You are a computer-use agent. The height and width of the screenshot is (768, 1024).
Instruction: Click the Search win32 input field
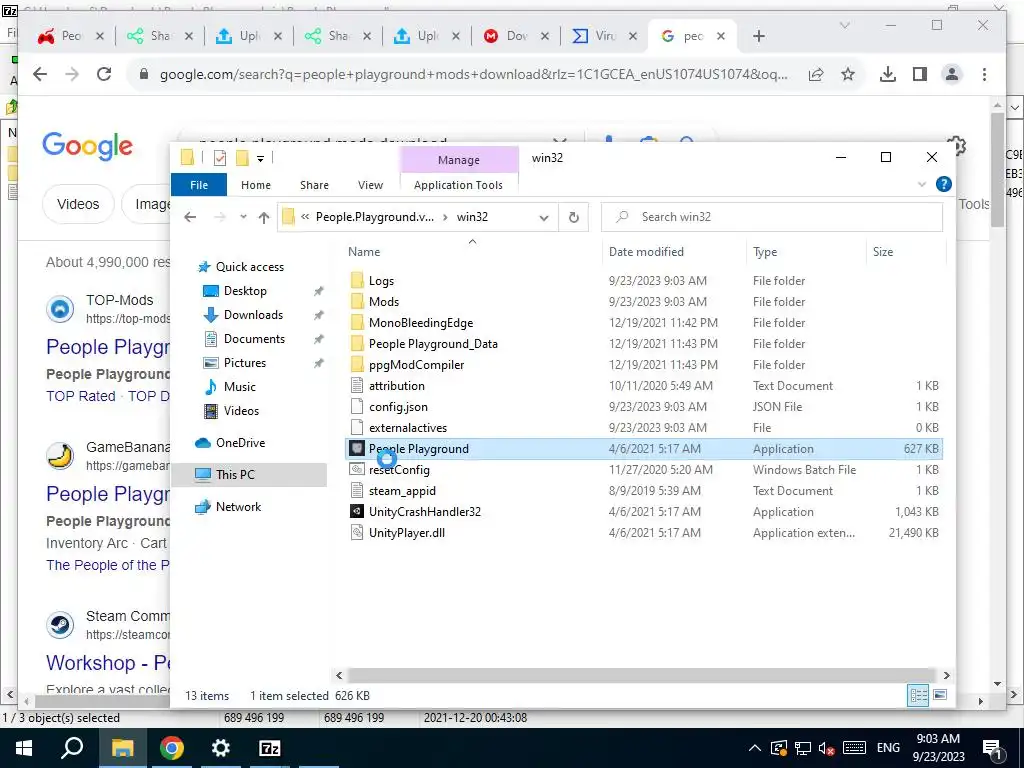click(771, 217)
